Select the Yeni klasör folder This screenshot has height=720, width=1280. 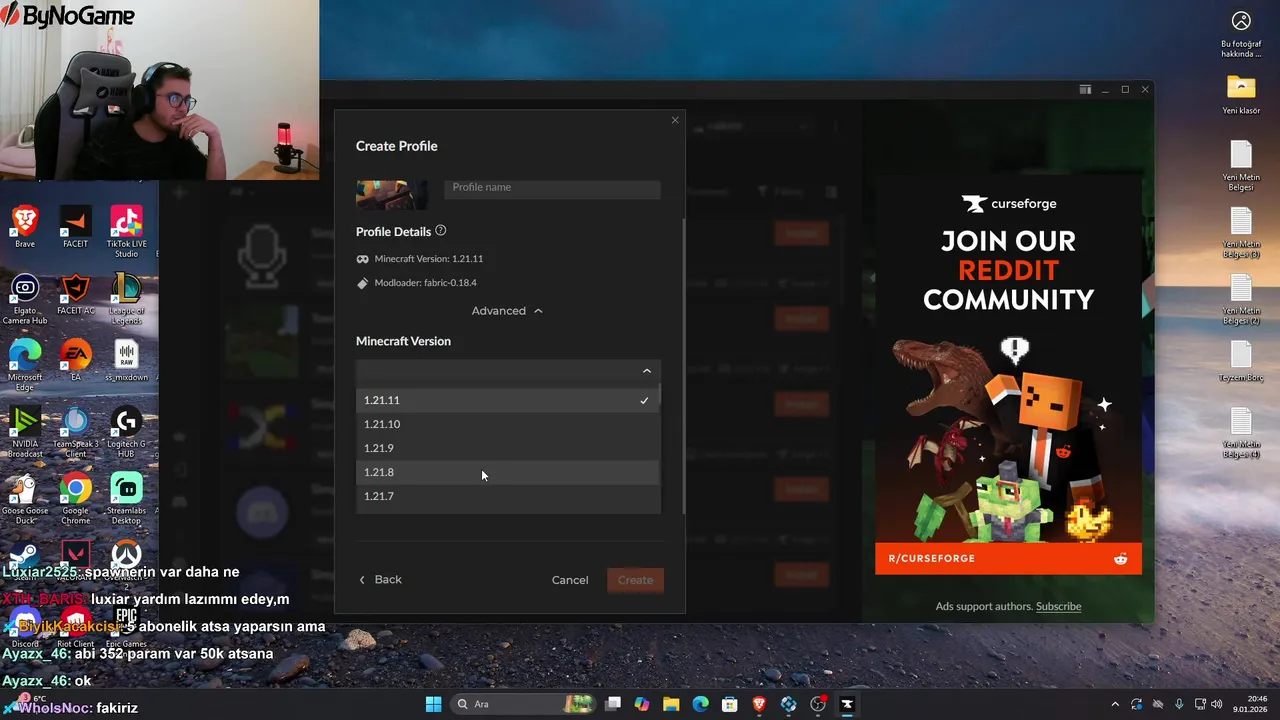tap(1241, 94)
